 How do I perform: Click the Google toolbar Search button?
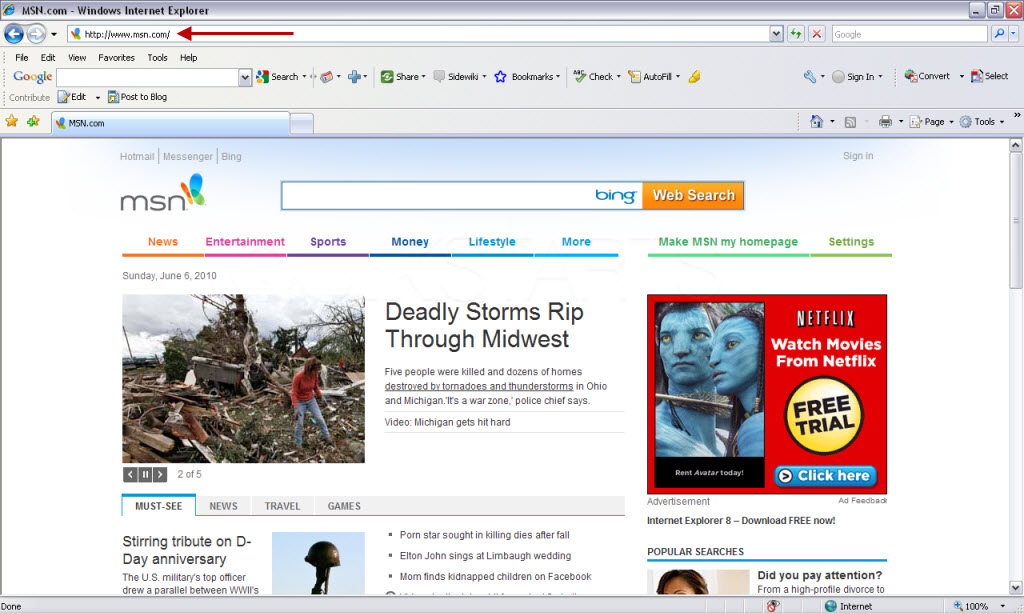click(278, 76)
